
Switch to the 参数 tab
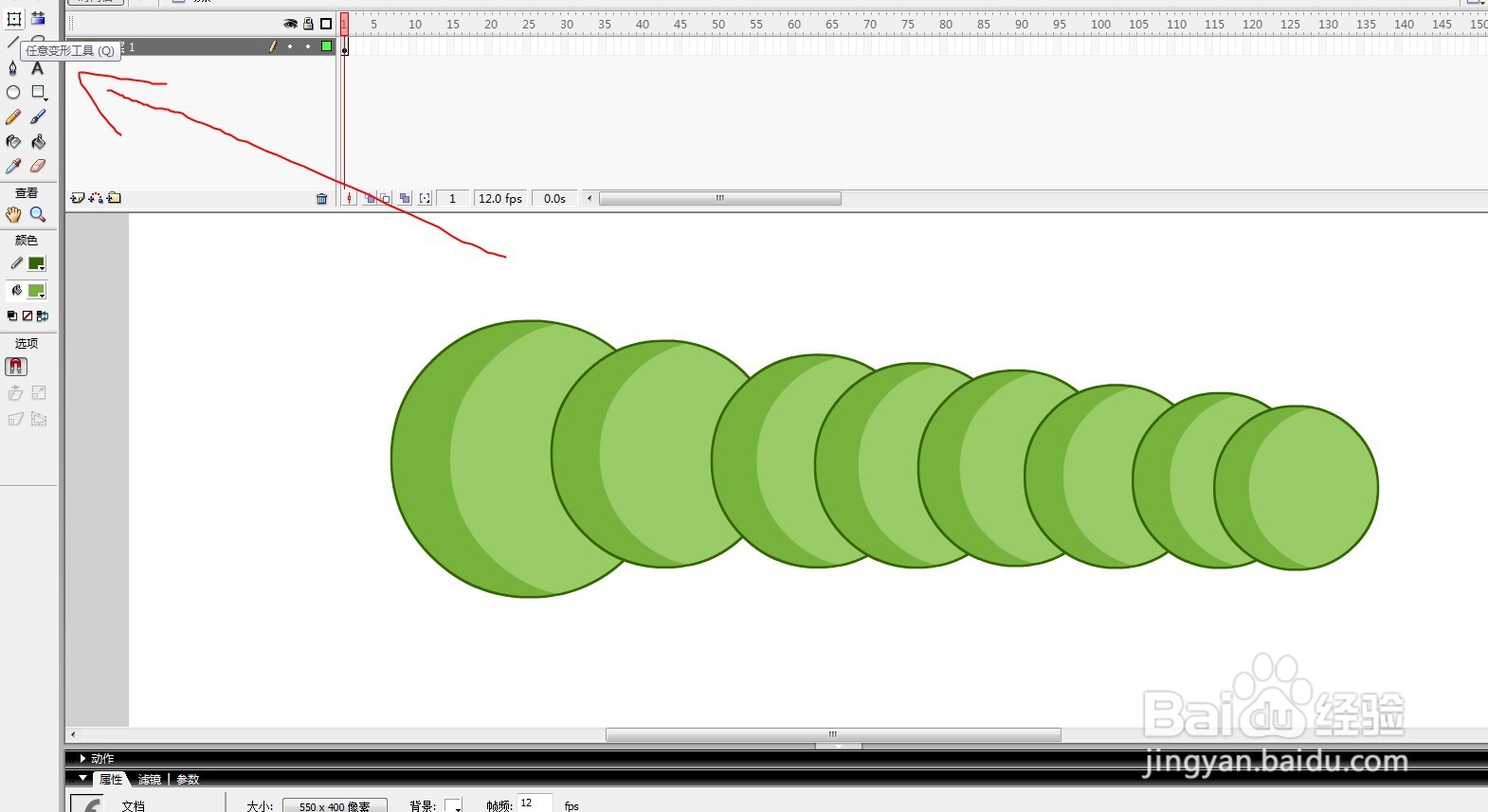(x=188, y=779)
